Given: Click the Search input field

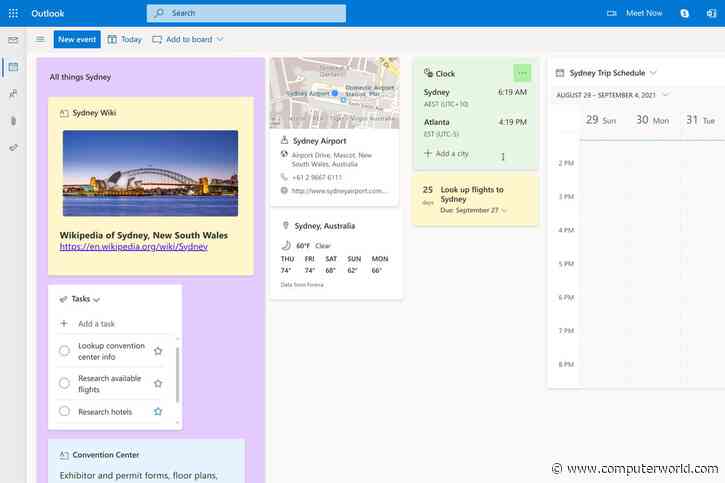Looking at the screenshot, I should 246,13.
